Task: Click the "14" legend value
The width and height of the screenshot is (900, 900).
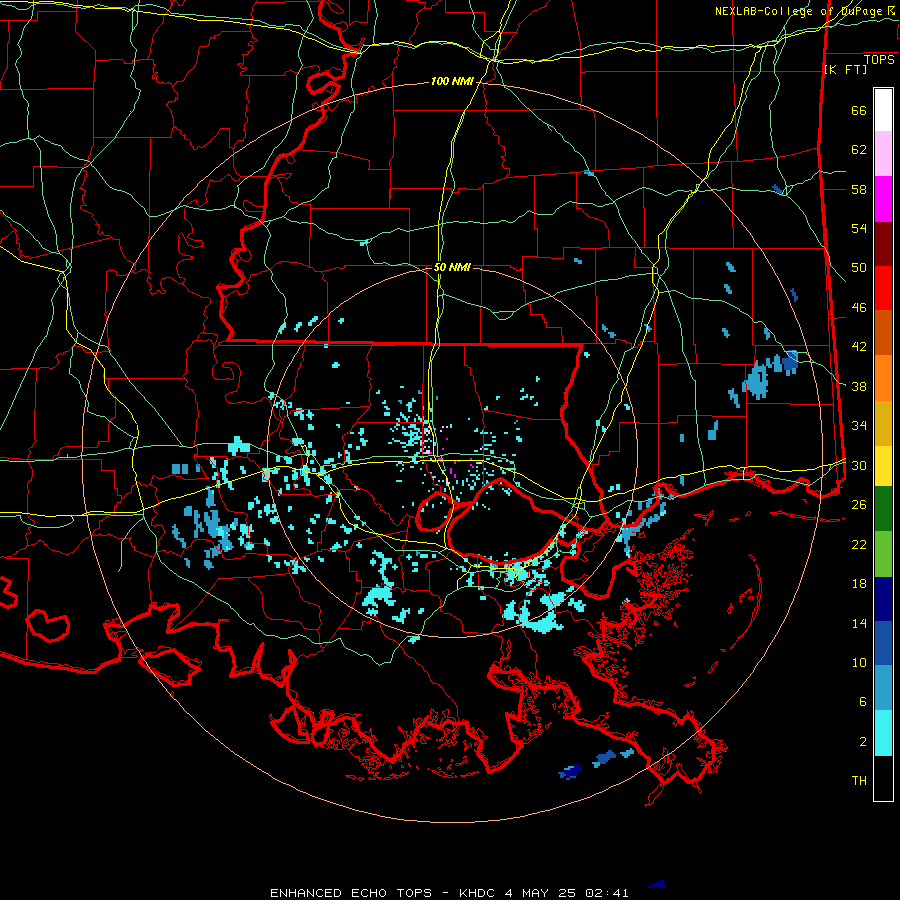Action: coord(859,623)
